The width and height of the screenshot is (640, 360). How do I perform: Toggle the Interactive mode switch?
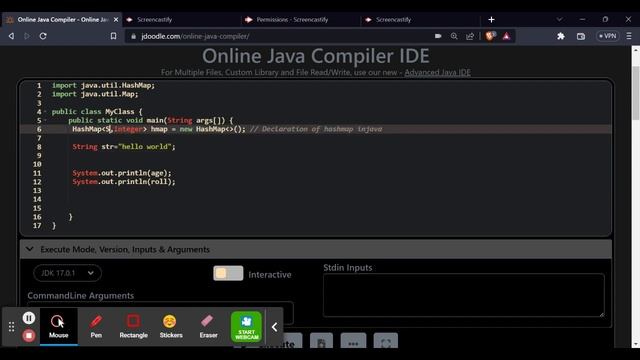(228, 273)
